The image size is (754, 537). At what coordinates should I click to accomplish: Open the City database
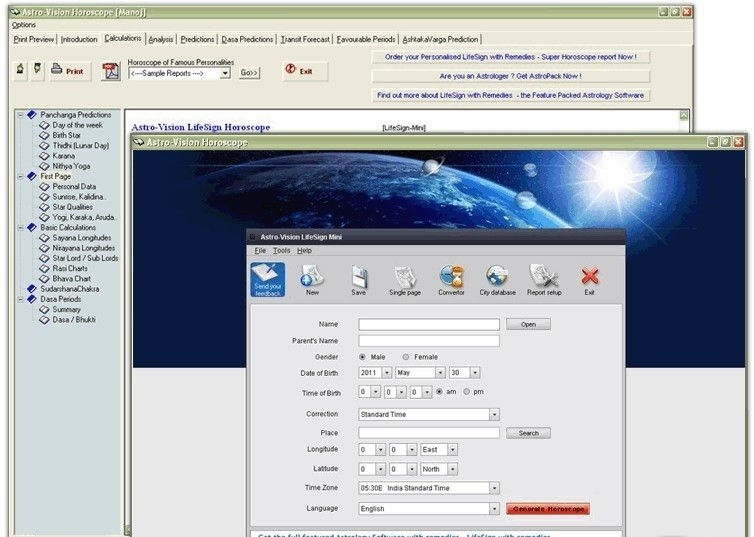point(497,279)
